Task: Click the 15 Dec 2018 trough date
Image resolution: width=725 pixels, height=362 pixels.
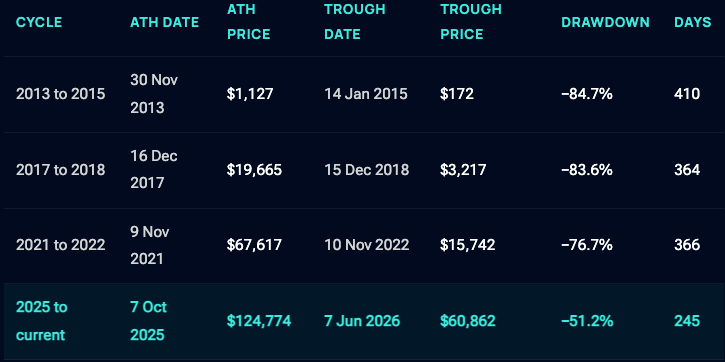Action: (x=367, y=170)
